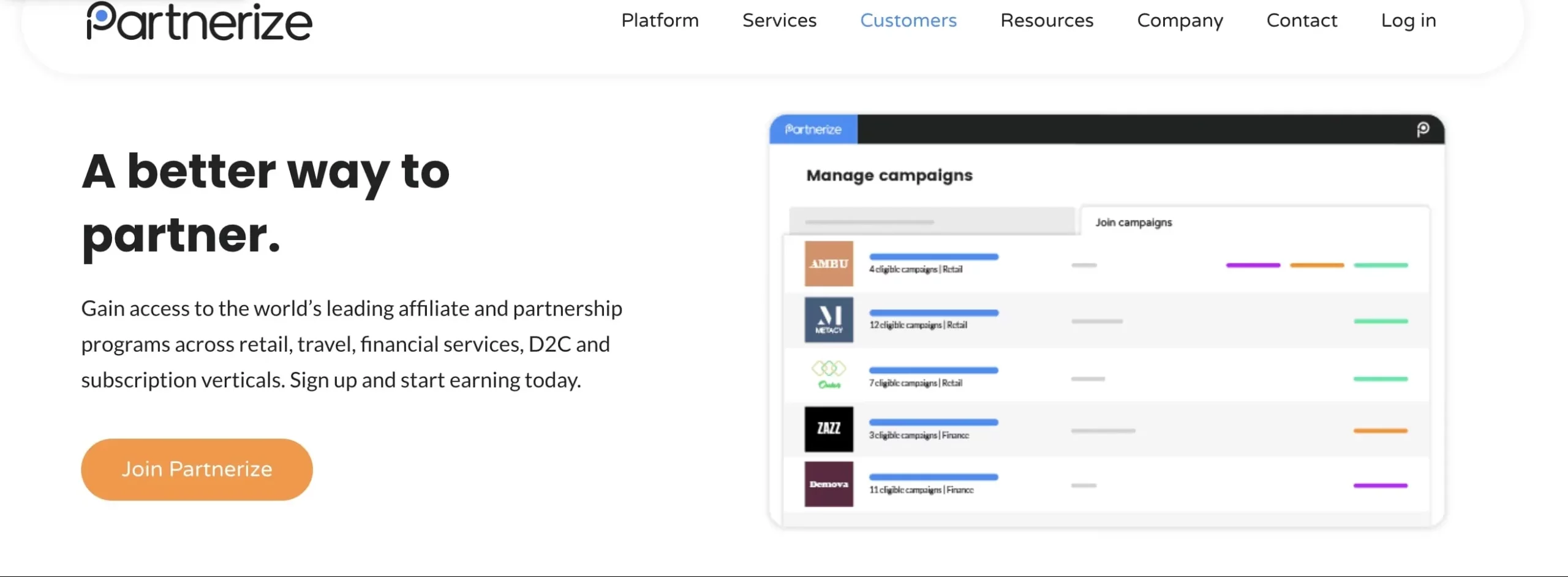Click the Metacy brand logo
The width and height of the screenshot is (1568, 577).
(x=829, y=320)
